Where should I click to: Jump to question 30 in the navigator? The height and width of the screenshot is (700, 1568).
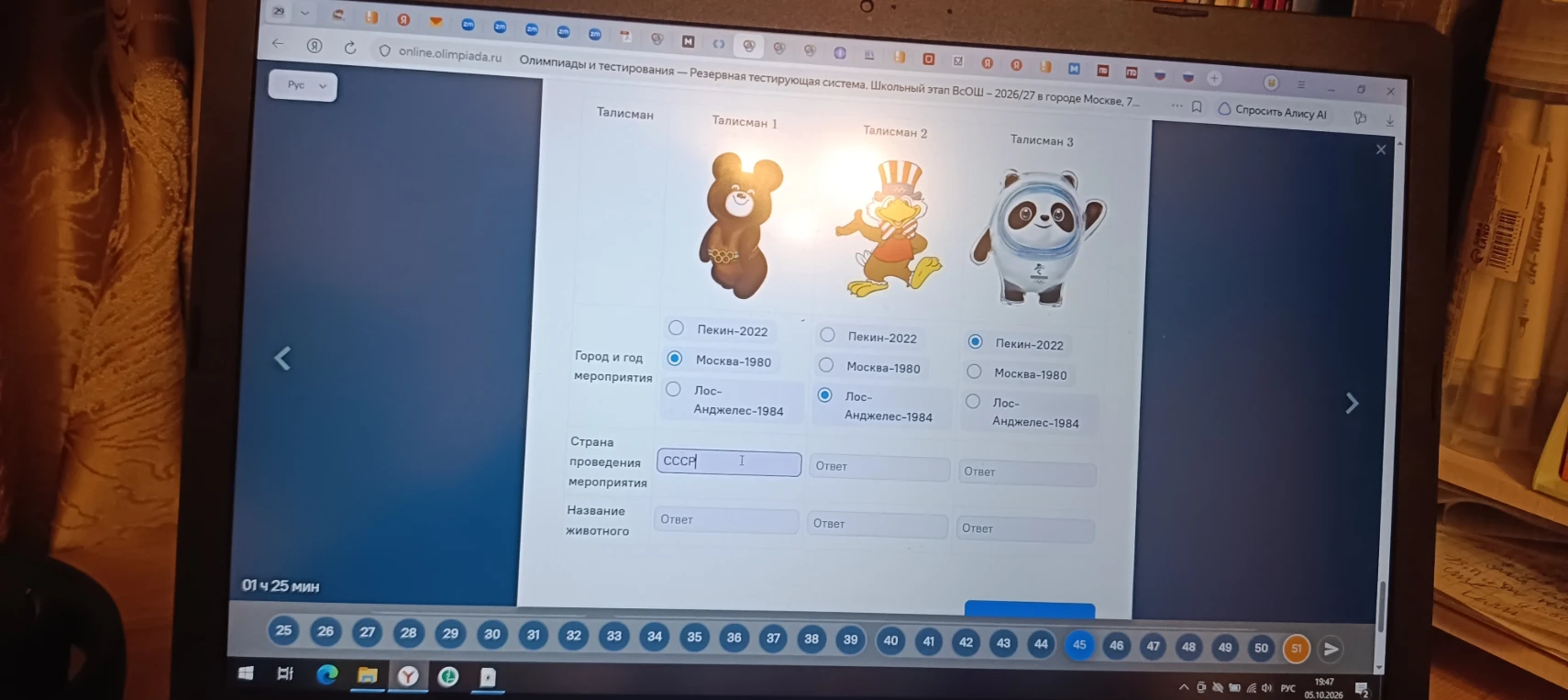492,634
